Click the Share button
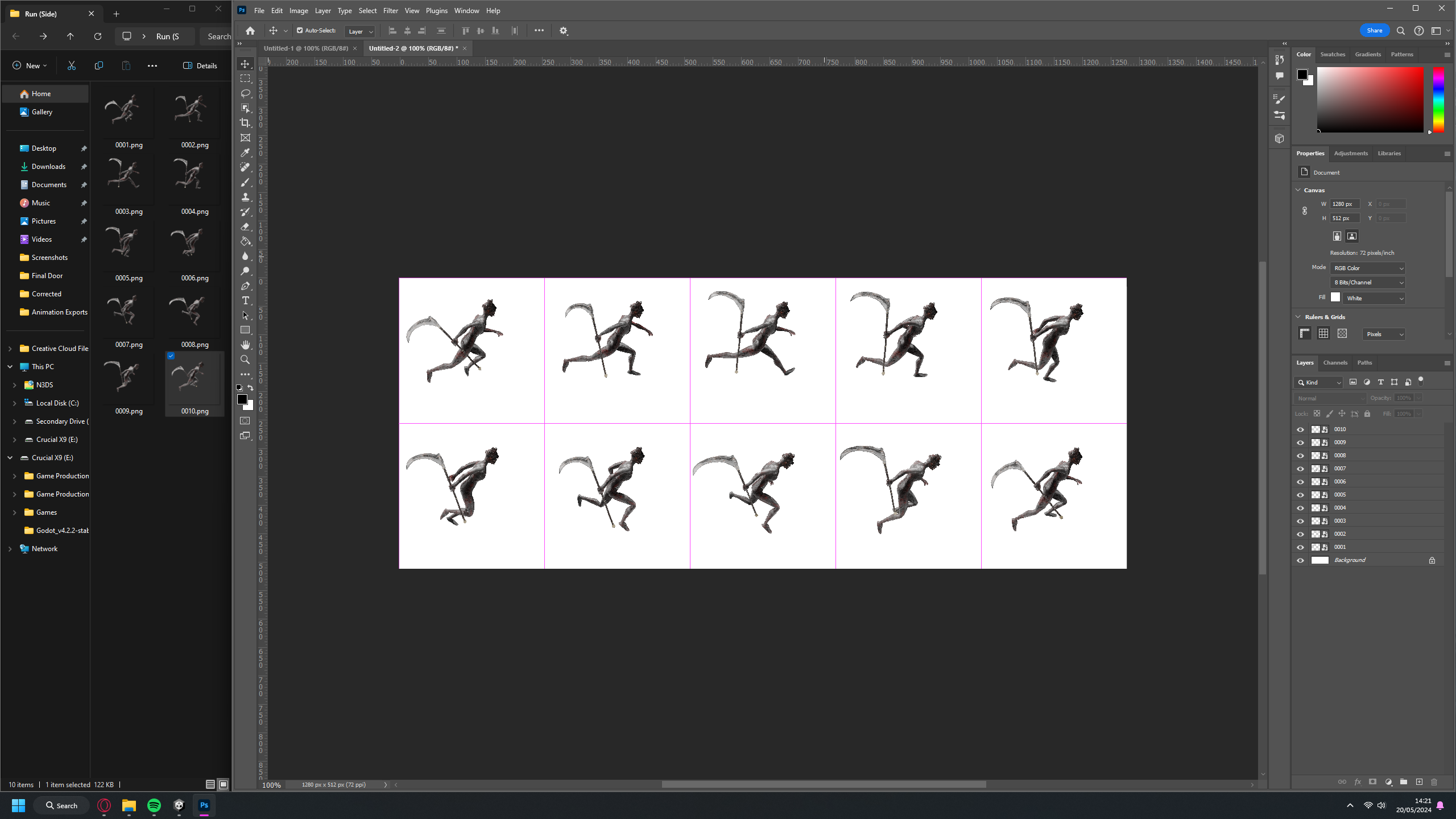The height and width of the screenshot is (819, 1456). click(x=1374, y=31)
